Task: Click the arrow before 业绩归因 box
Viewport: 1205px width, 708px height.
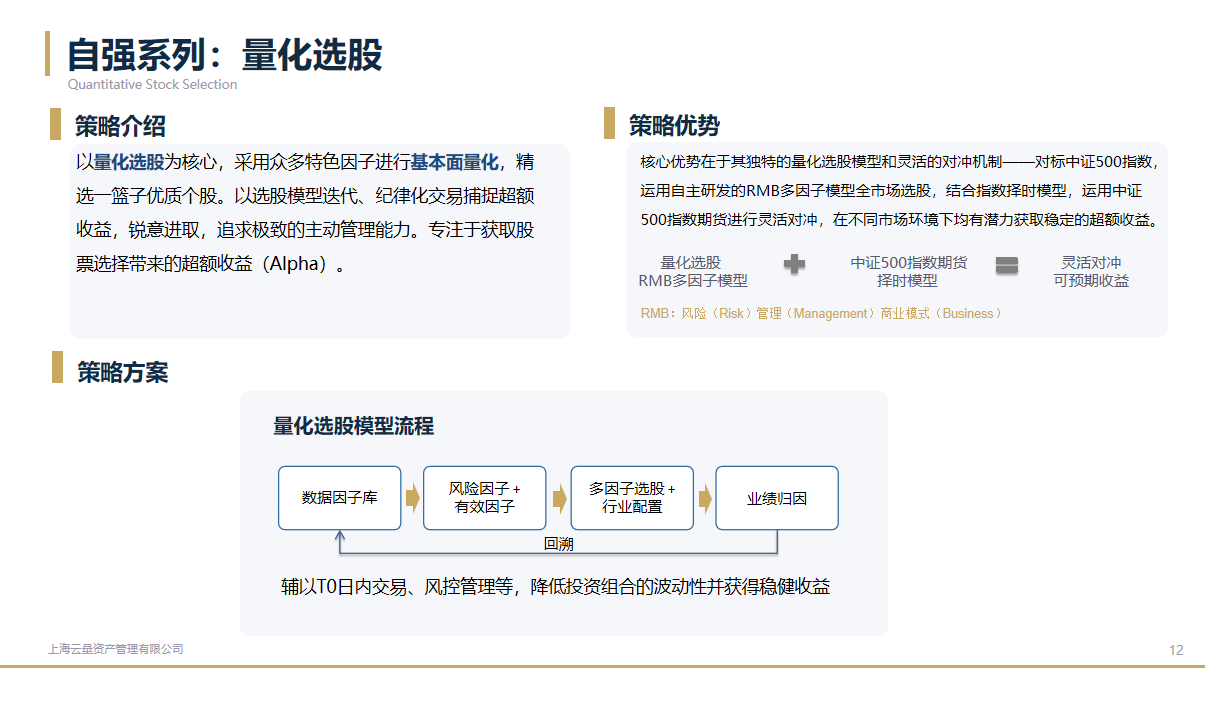Action: [705, 498]
